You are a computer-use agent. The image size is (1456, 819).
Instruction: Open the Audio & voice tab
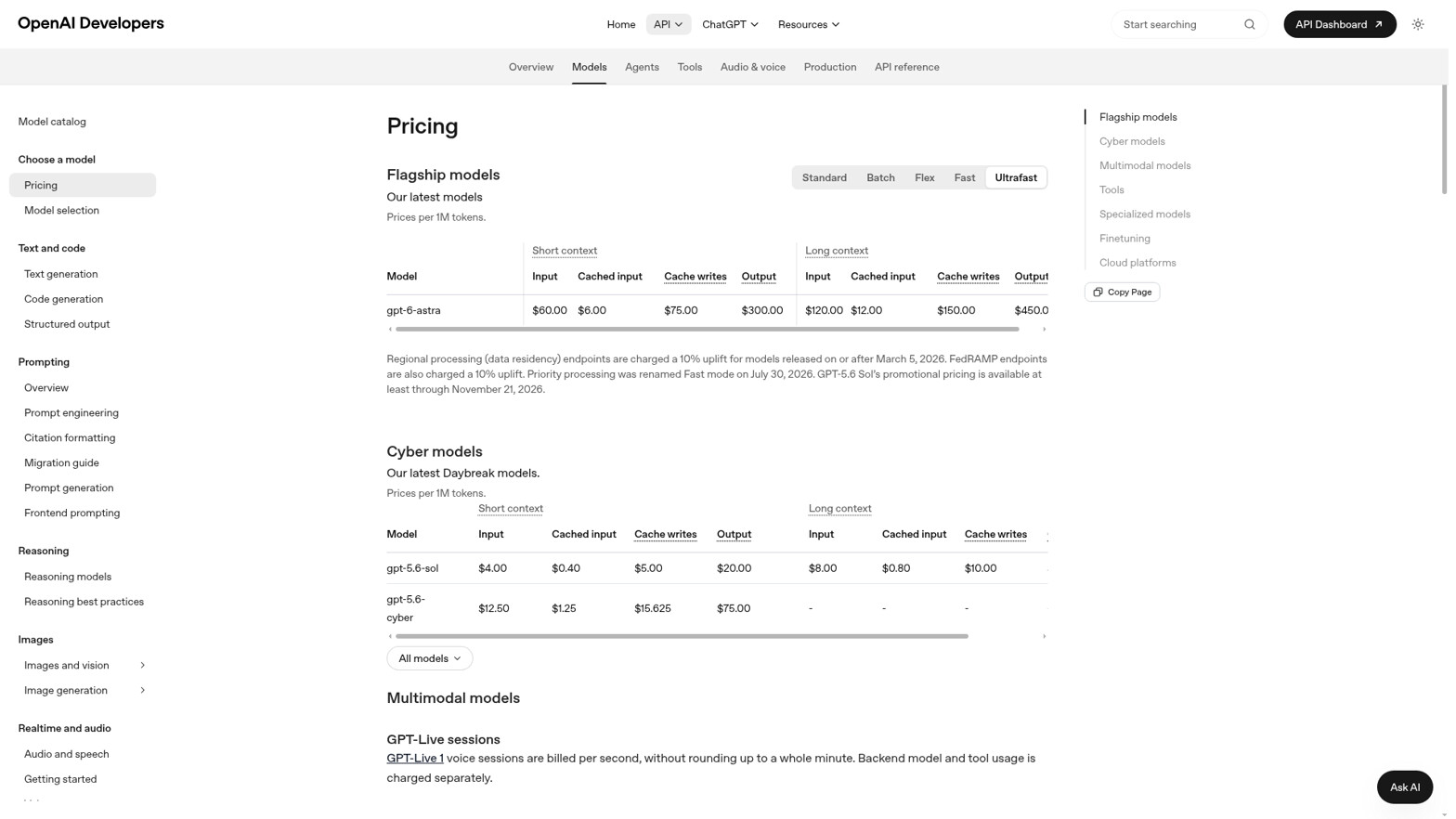pos(752,67)
